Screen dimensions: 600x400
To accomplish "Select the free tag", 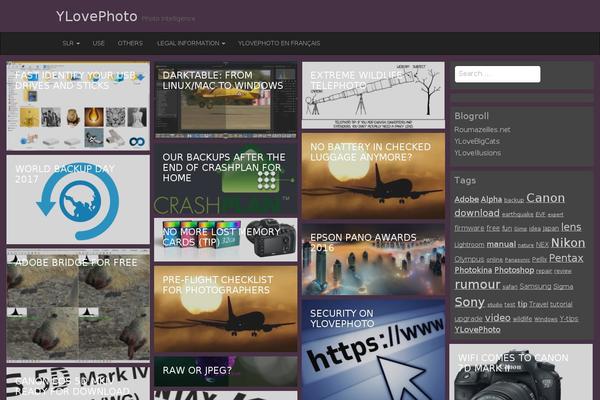I will click(x=493, y=228).
